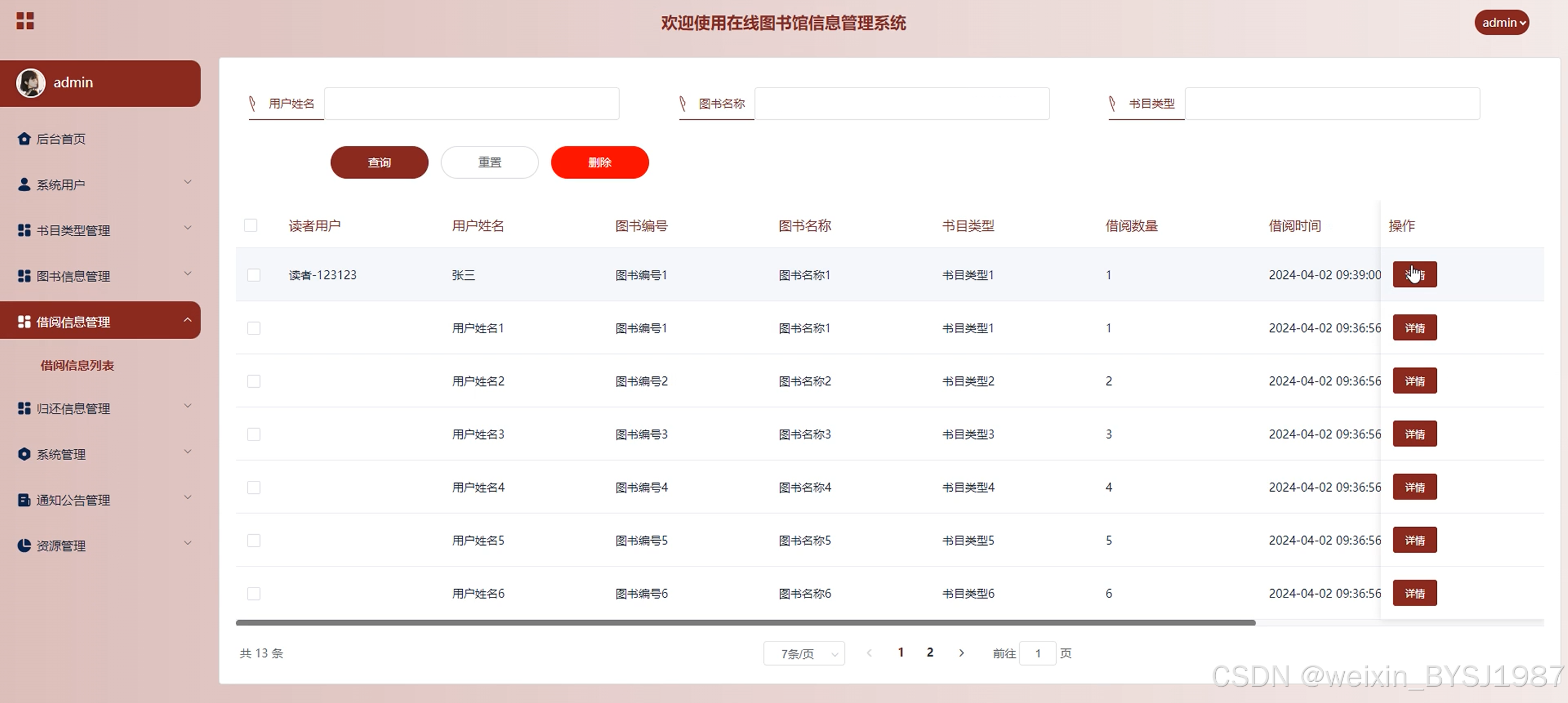This screenshot has height=703, width=1568.
Task: Click the person icon beside 系统用户
Action: coord(24,185)
